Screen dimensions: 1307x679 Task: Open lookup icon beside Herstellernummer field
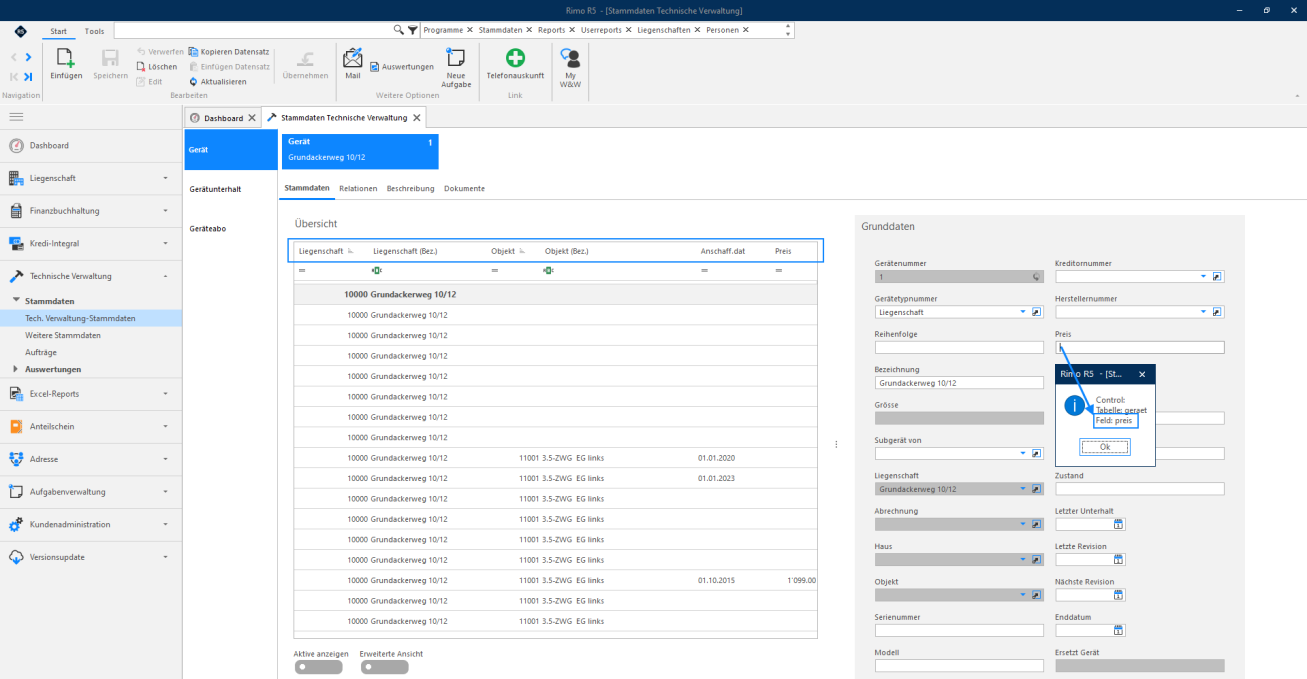pos(1217,312)
